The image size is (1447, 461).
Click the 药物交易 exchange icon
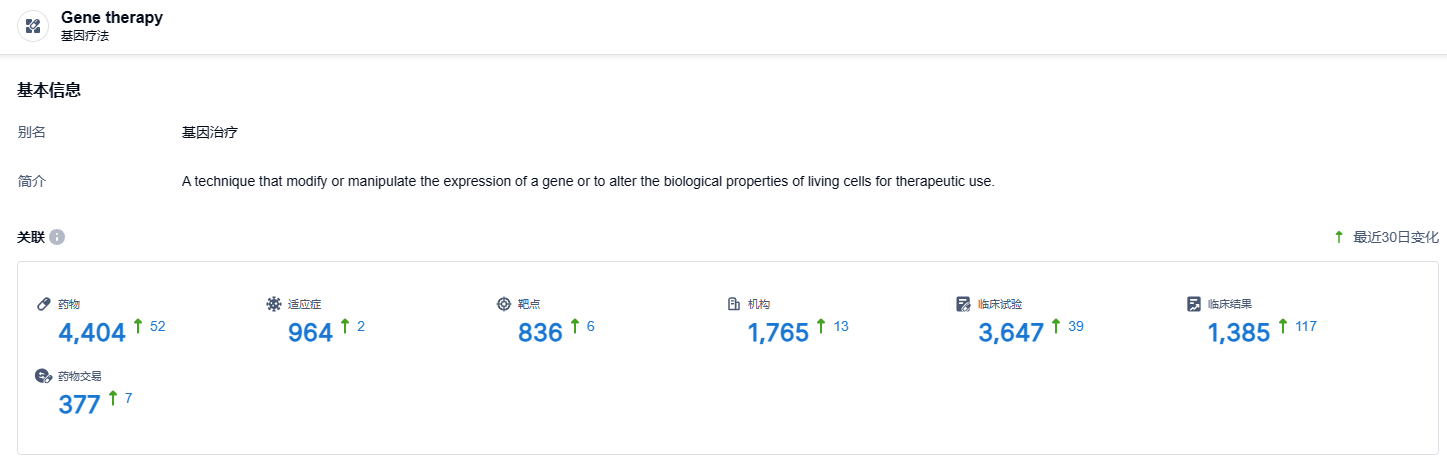(x=44, y=376)
